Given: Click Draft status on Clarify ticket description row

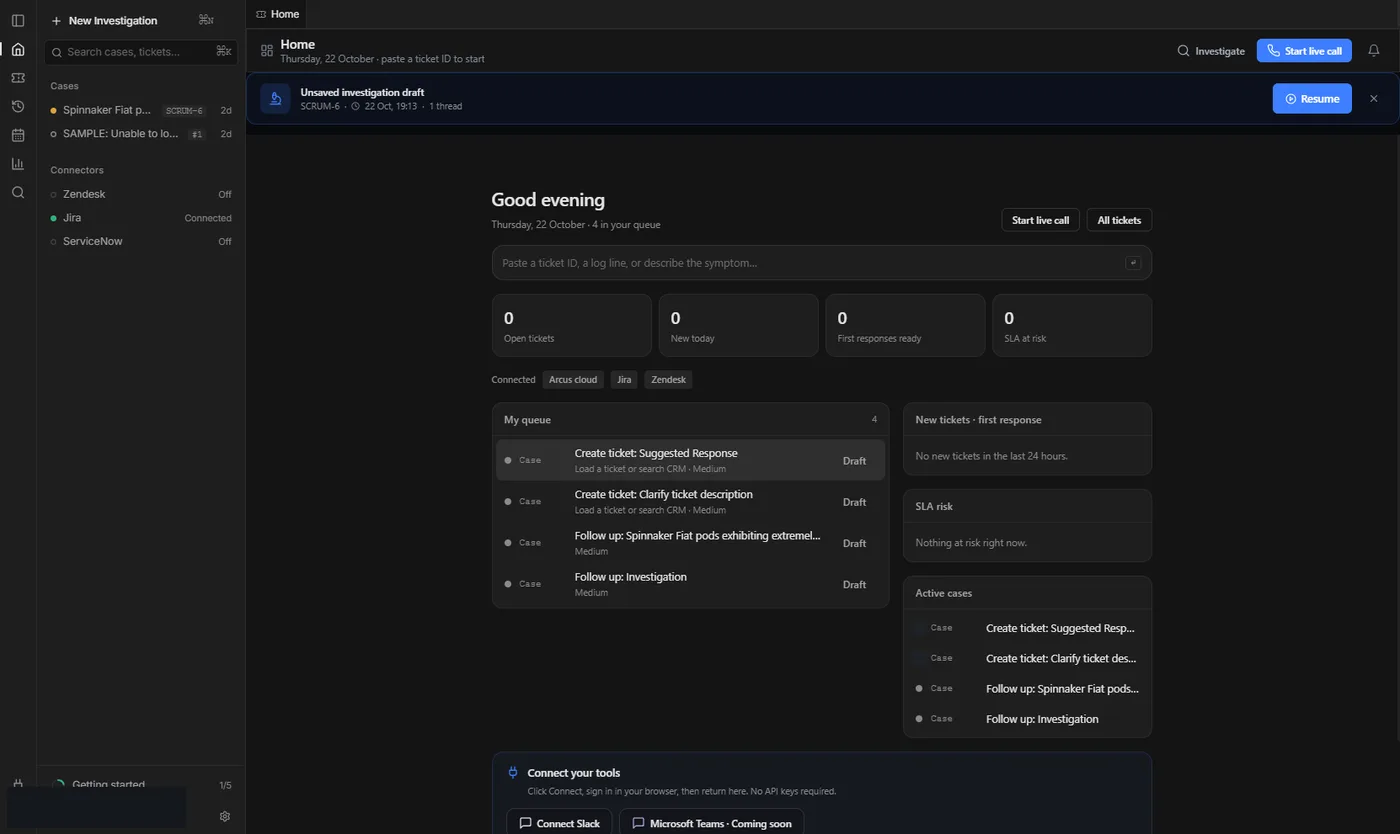Looking at the screenshot, I should pos(854,502).
